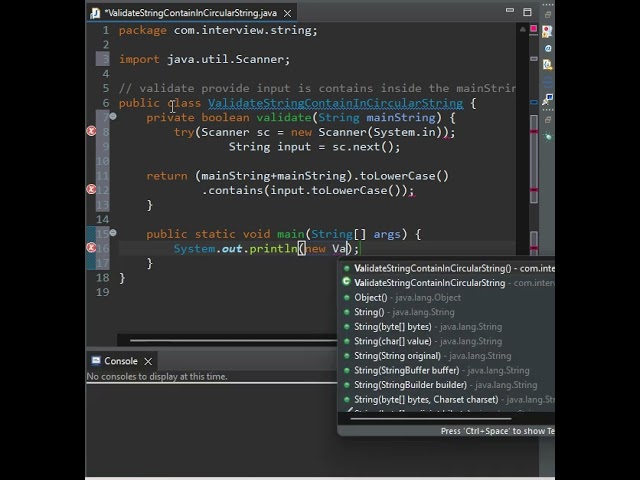The width and height of the screenshot is (640, 480).
Task: Jump to red overview marker for line 12 error
Action: (x=533, y=190)
